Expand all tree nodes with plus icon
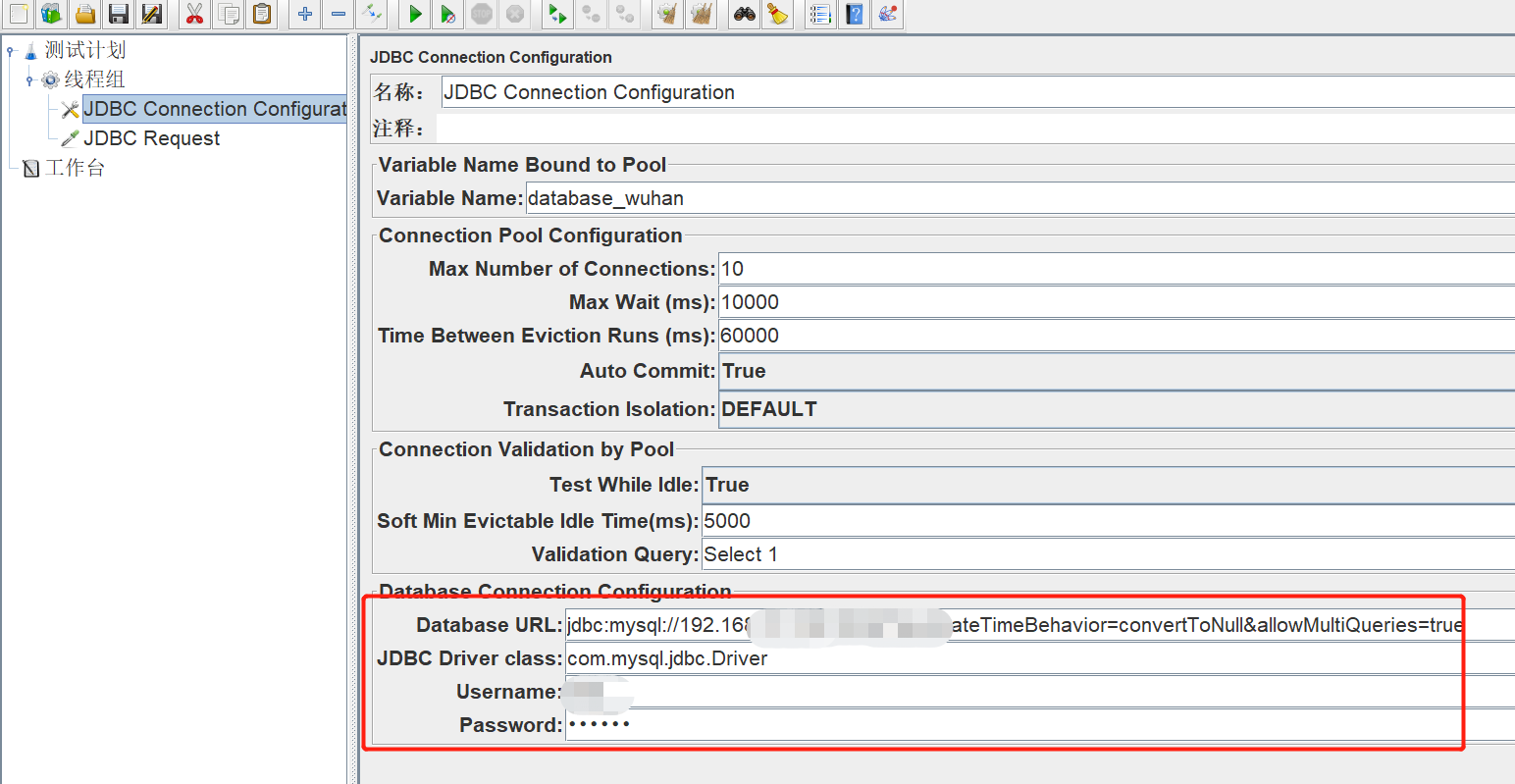 point(305,14)
